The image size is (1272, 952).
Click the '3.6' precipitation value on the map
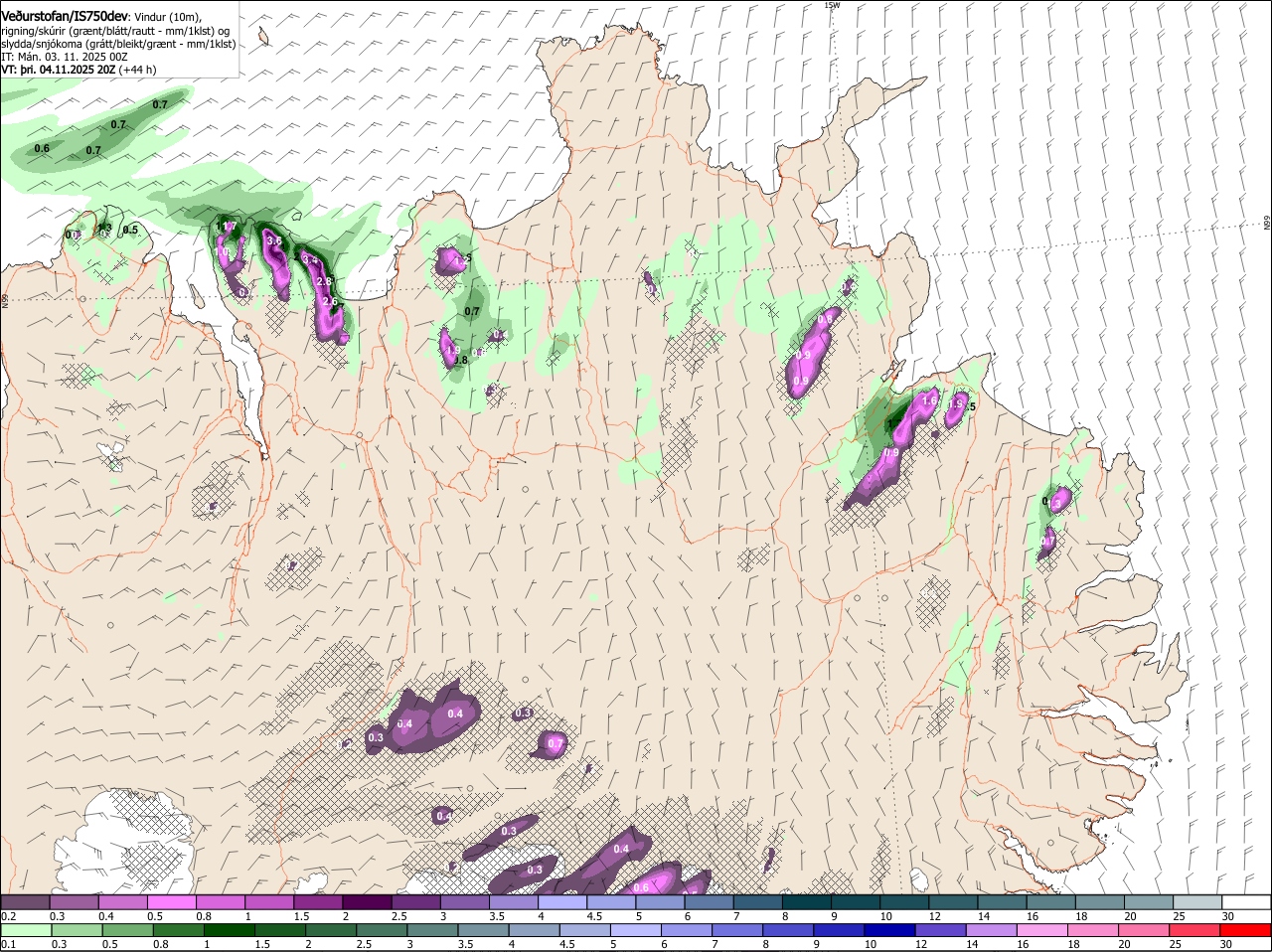click(275, 240)
